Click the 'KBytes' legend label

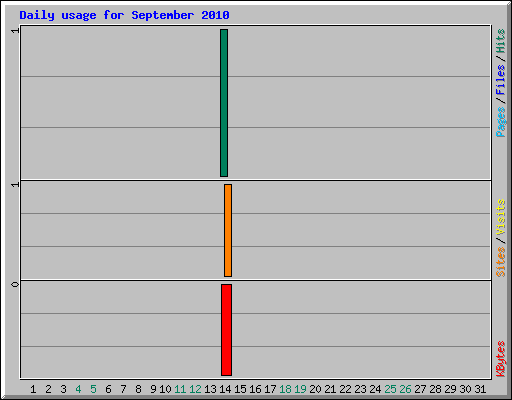(500, 359)
